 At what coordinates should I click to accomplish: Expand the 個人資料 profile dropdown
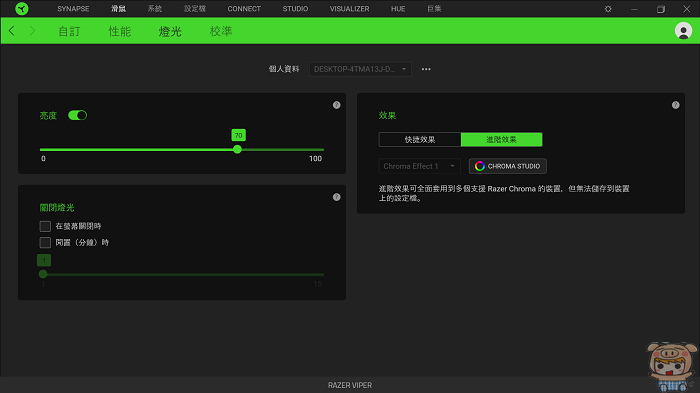coord(360,69)
